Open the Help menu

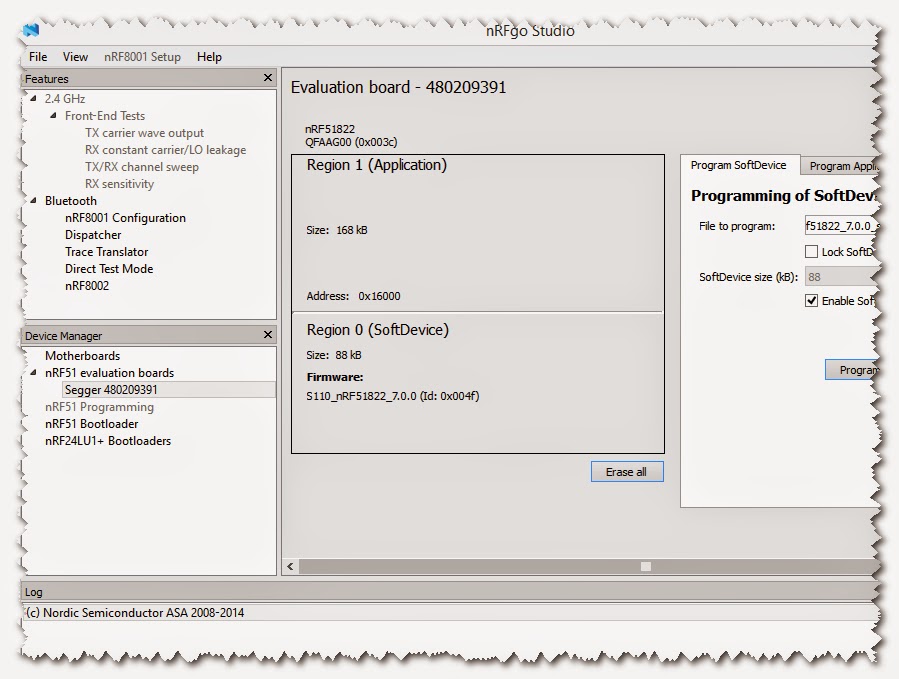[209, 57]
